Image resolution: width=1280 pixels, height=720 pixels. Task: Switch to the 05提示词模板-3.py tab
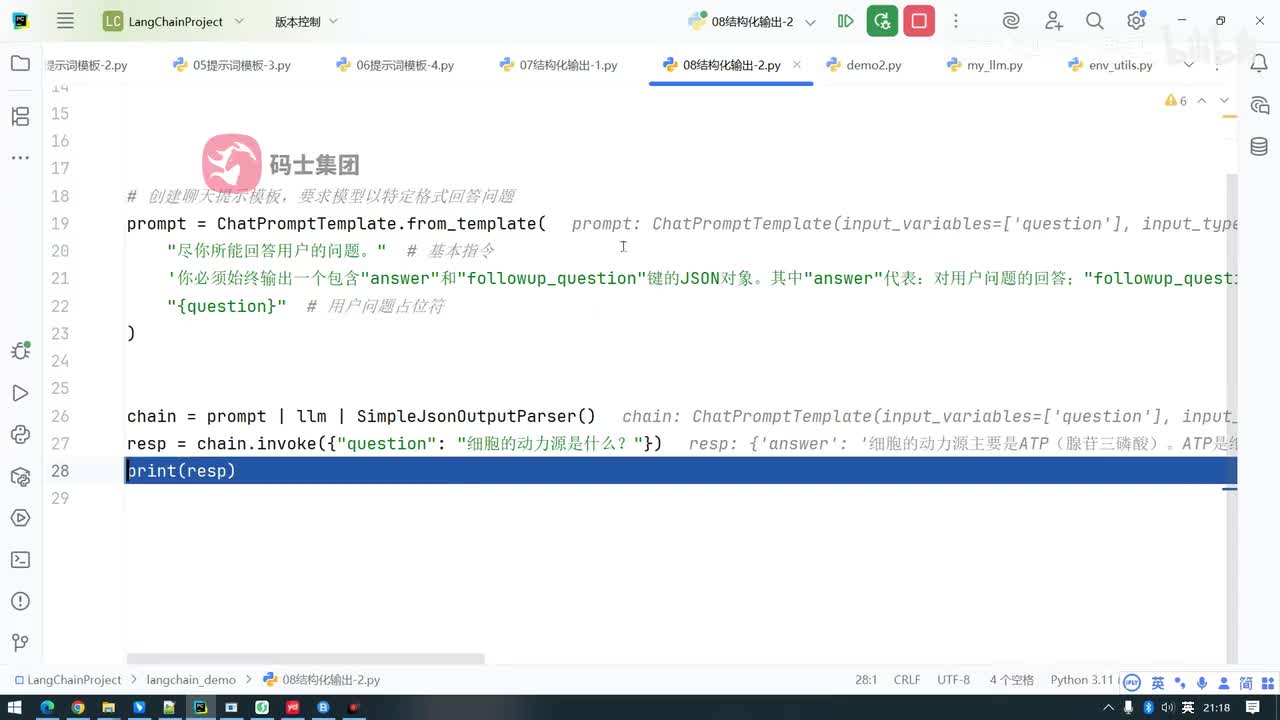click(x=232, y=65)
